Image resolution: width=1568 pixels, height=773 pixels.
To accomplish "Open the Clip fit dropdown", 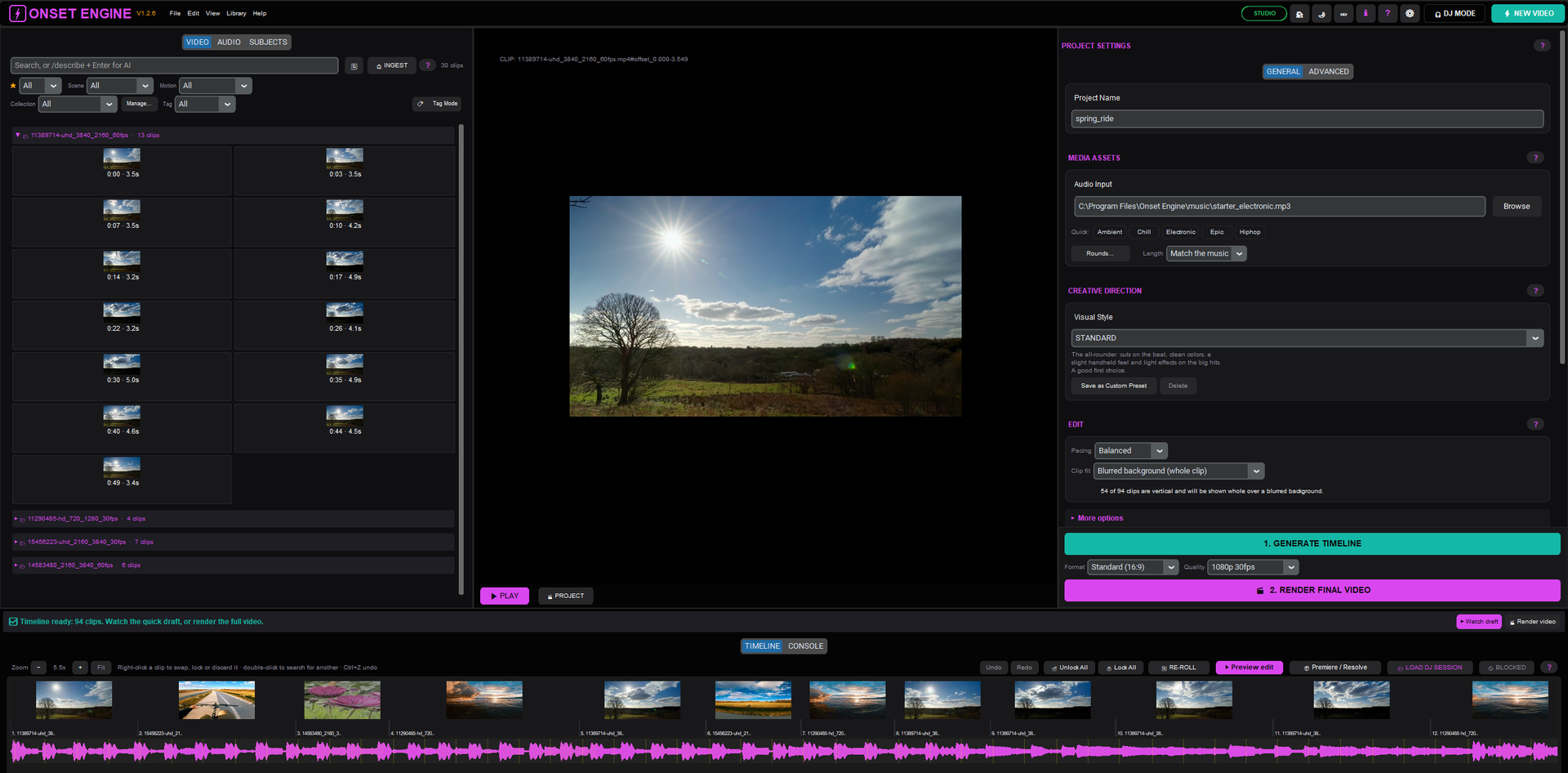I will tap(1179, 471).
